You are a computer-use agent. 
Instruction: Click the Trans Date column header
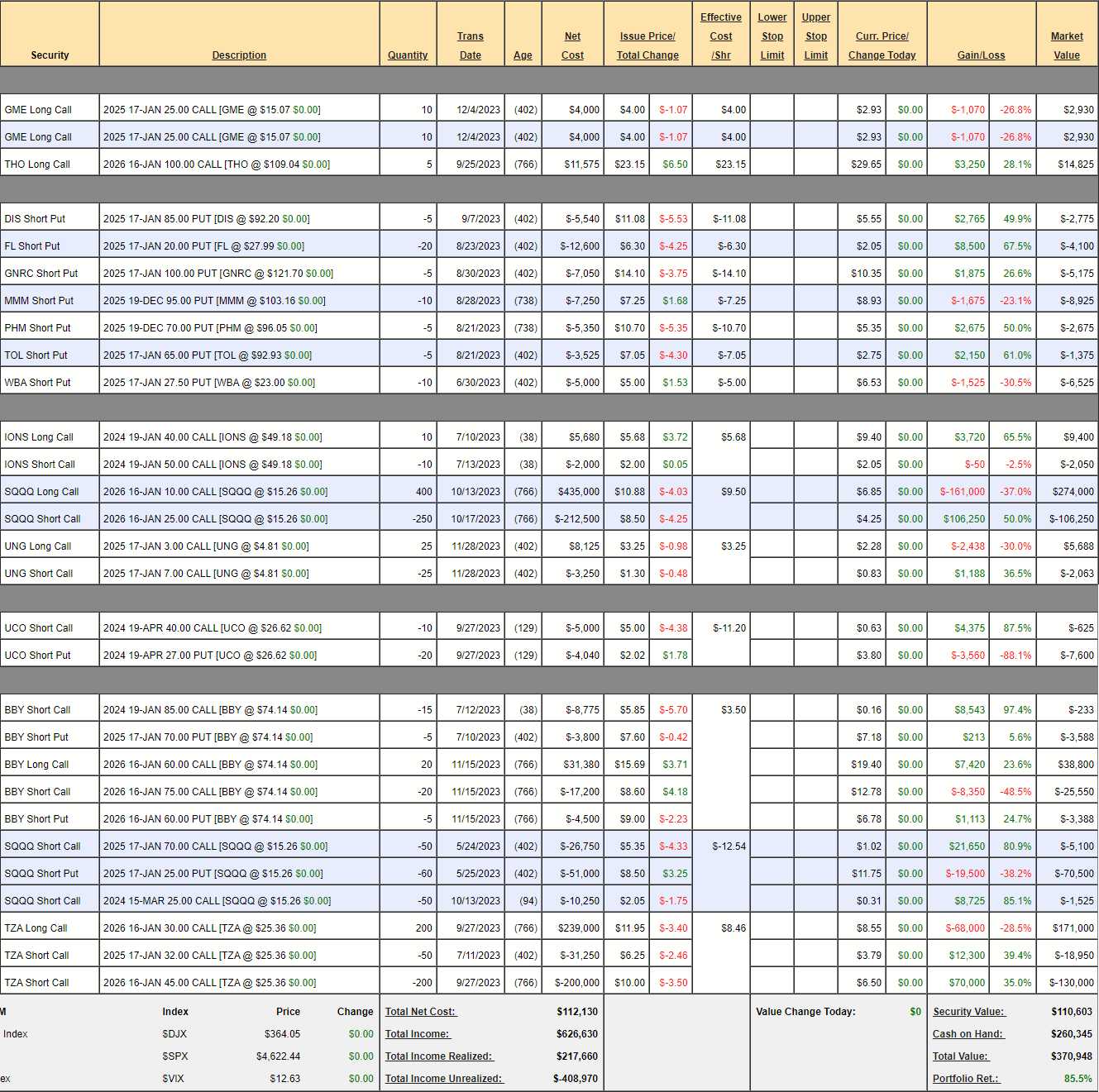[x=470, y=45]
